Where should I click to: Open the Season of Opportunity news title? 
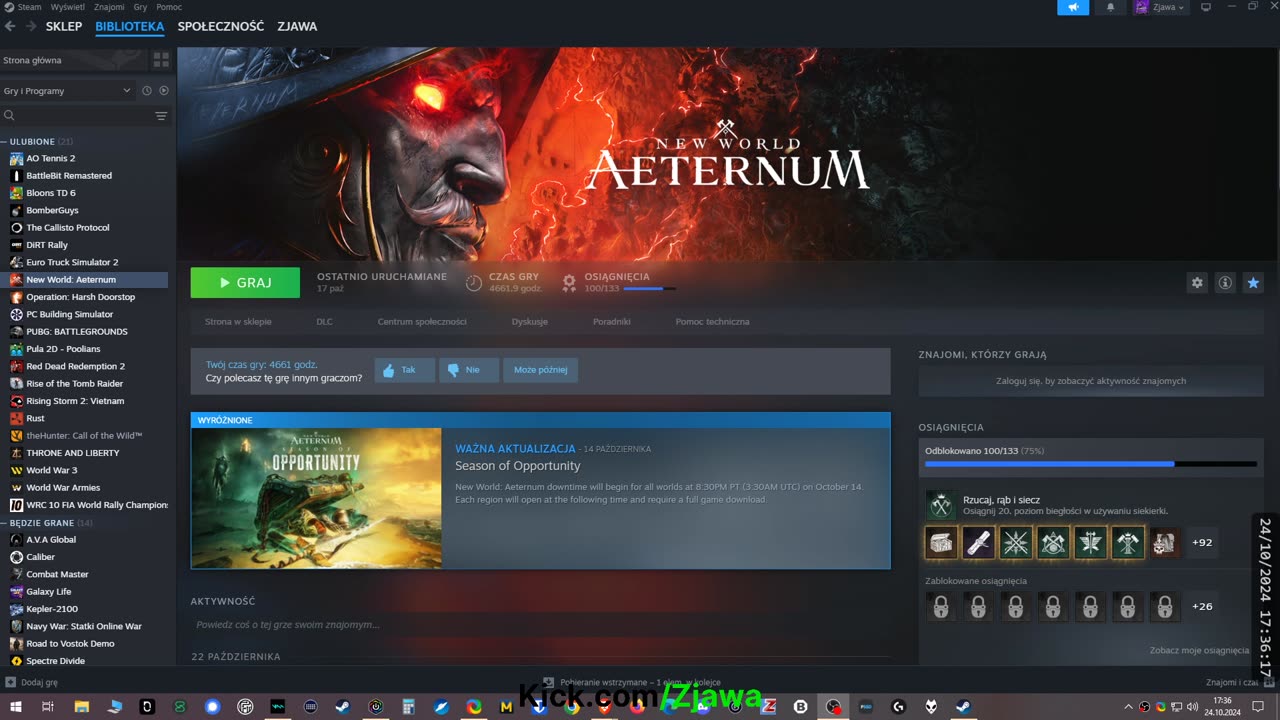[517, 466]
